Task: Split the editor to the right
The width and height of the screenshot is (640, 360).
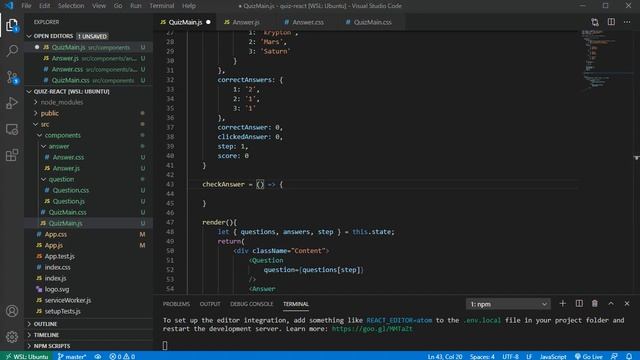Action: (x=611, y=22)
